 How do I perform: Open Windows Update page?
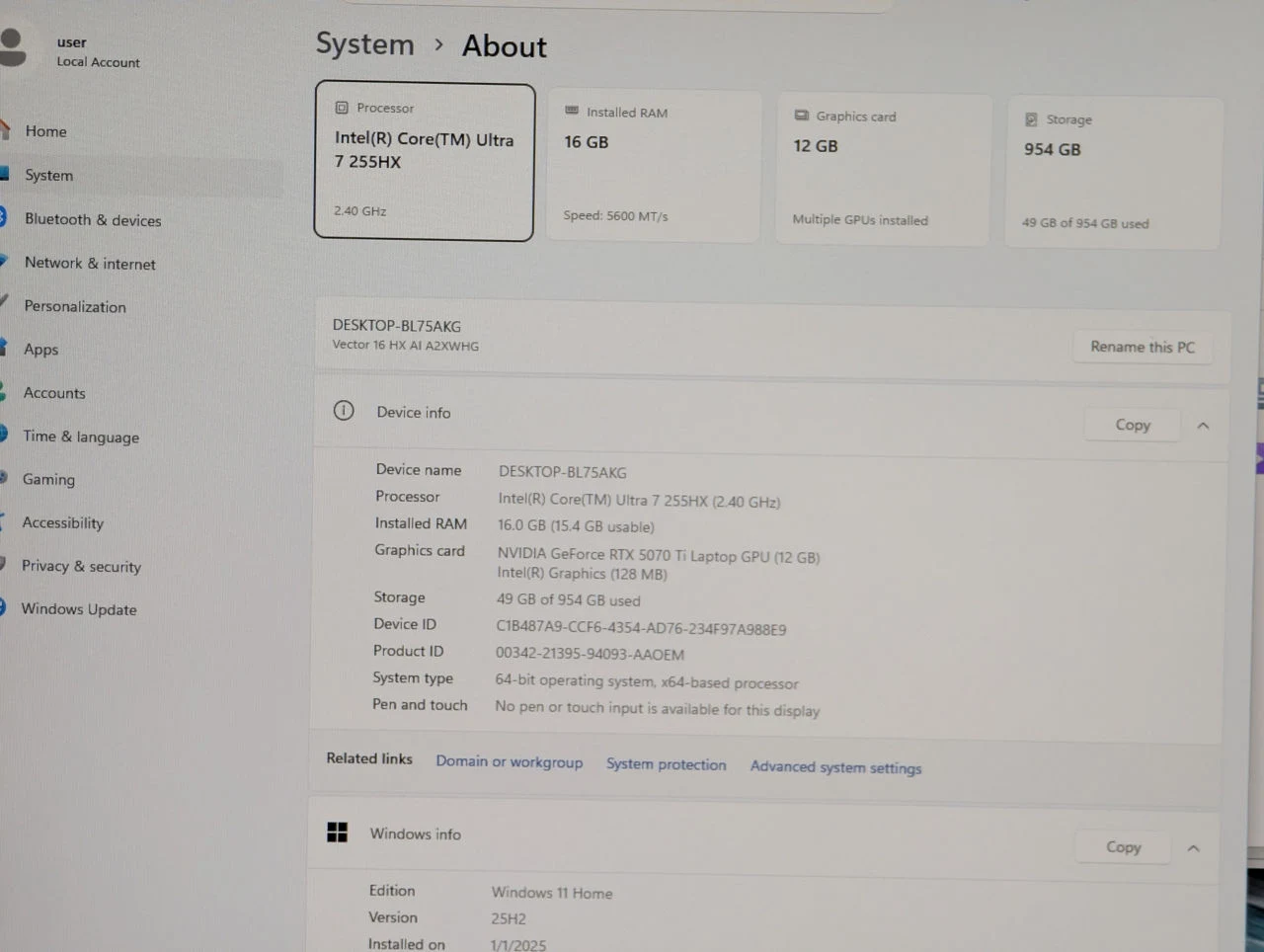(x=79, y=609)
